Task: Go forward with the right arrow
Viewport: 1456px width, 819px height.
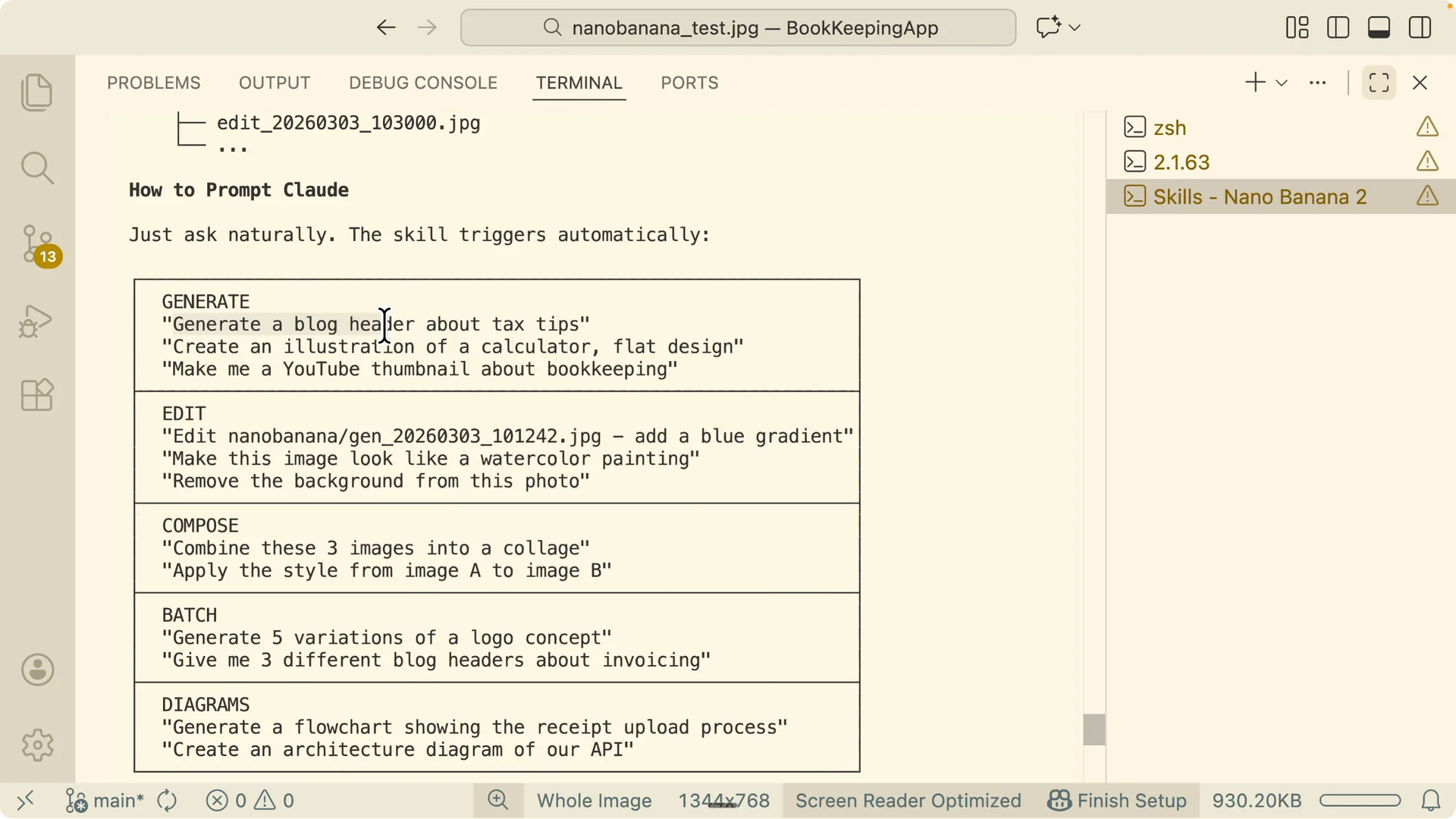Action: [428, 28]
